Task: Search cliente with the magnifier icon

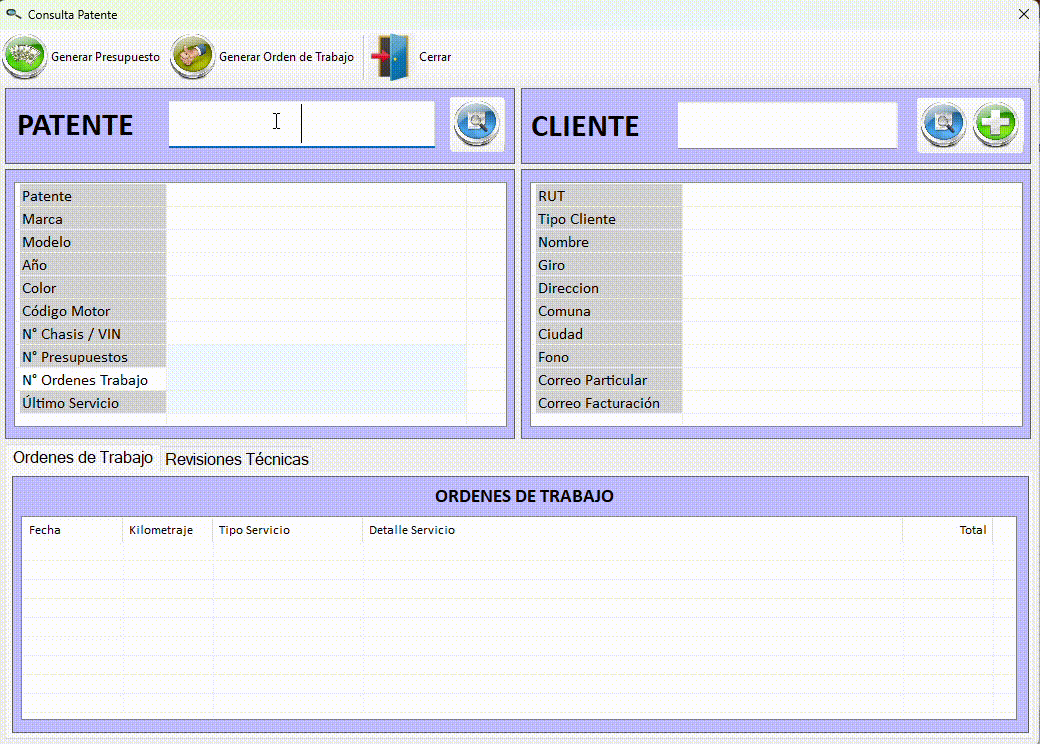Action: [942, 125]
